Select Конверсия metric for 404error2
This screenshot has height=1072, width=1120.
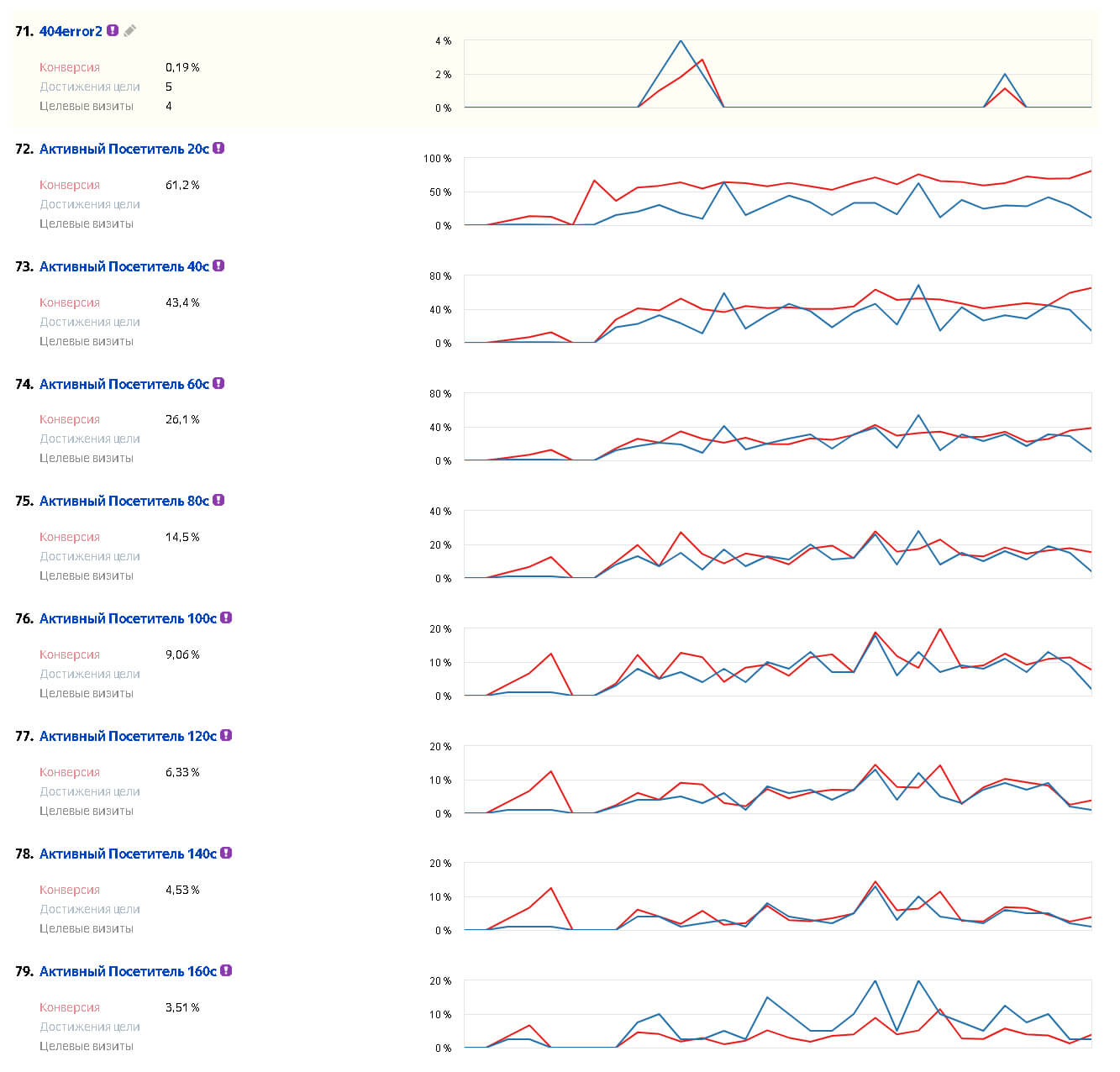click(x=70, y=67)
